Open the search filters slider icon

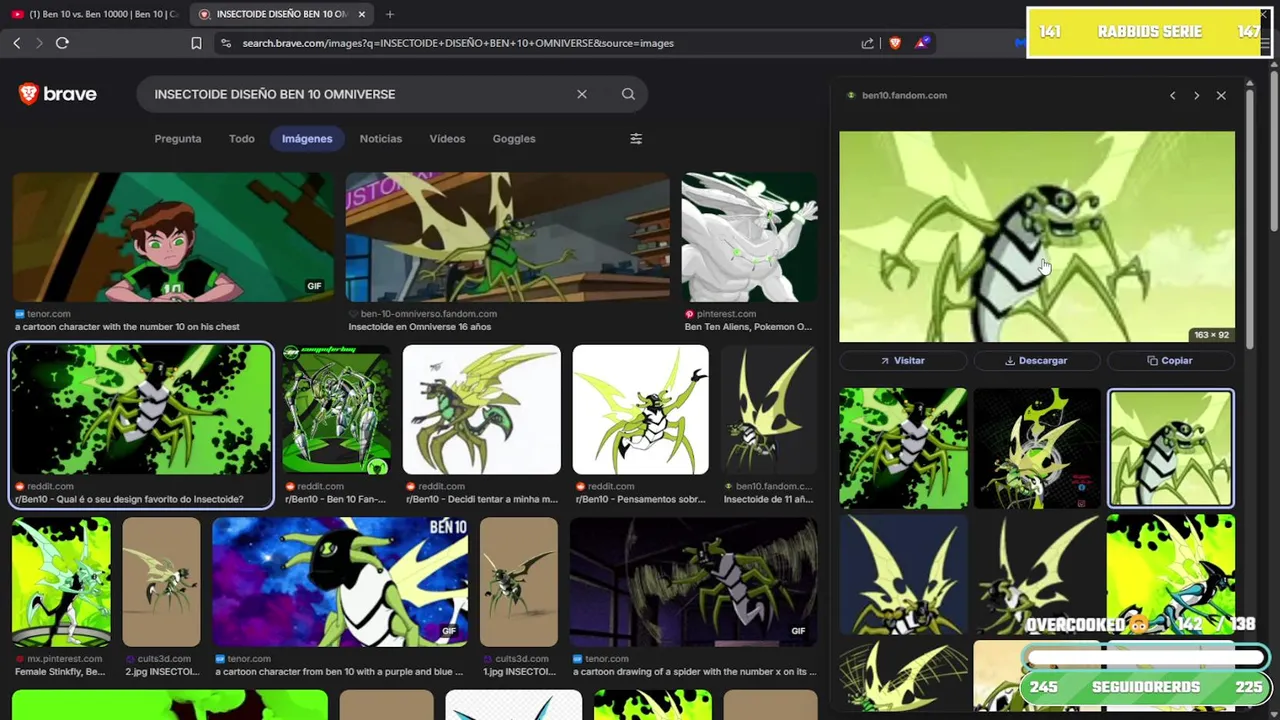point(636,139)
